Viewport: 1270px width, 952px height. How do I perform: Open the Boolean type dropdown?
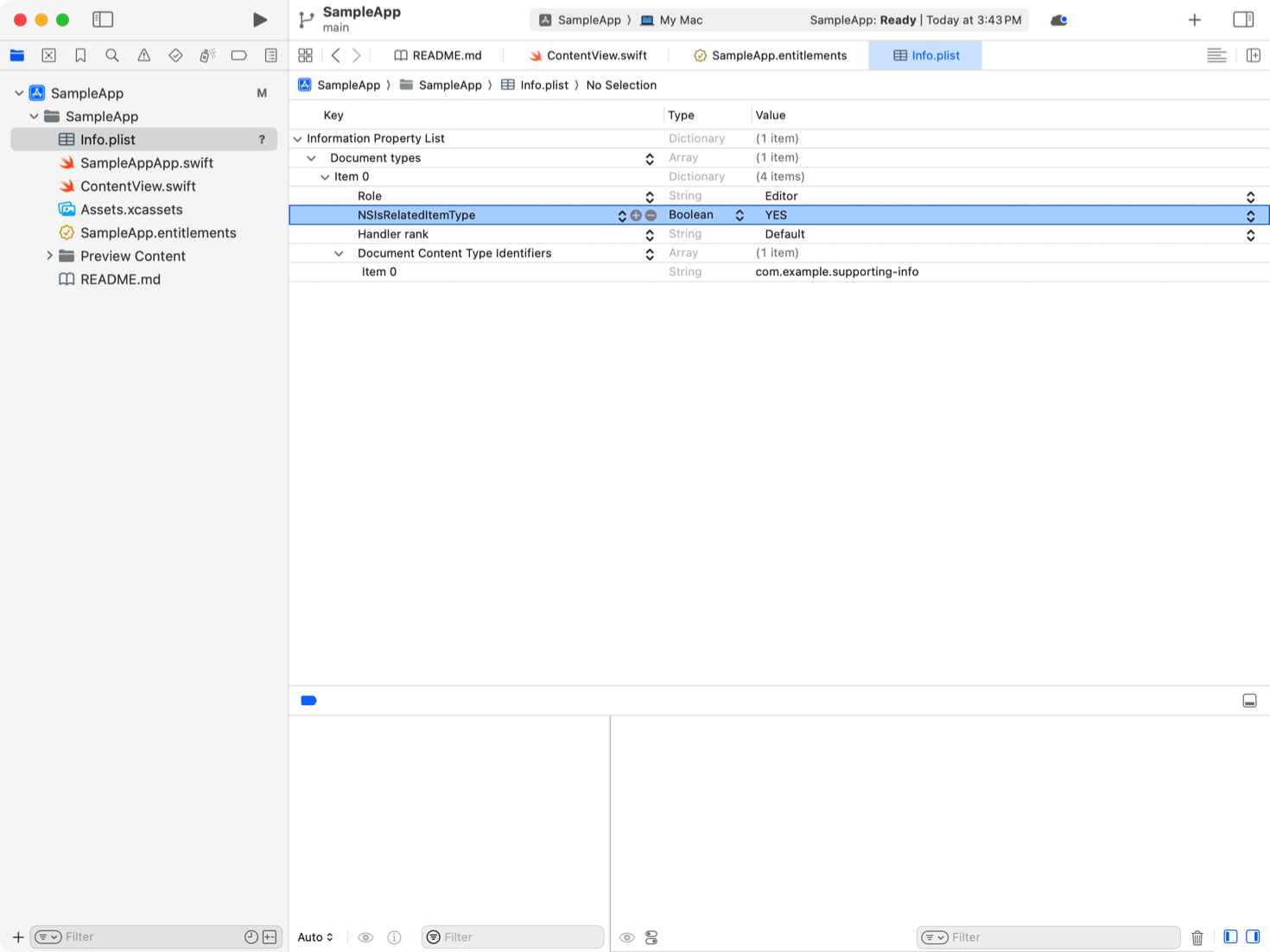point(740,215)
